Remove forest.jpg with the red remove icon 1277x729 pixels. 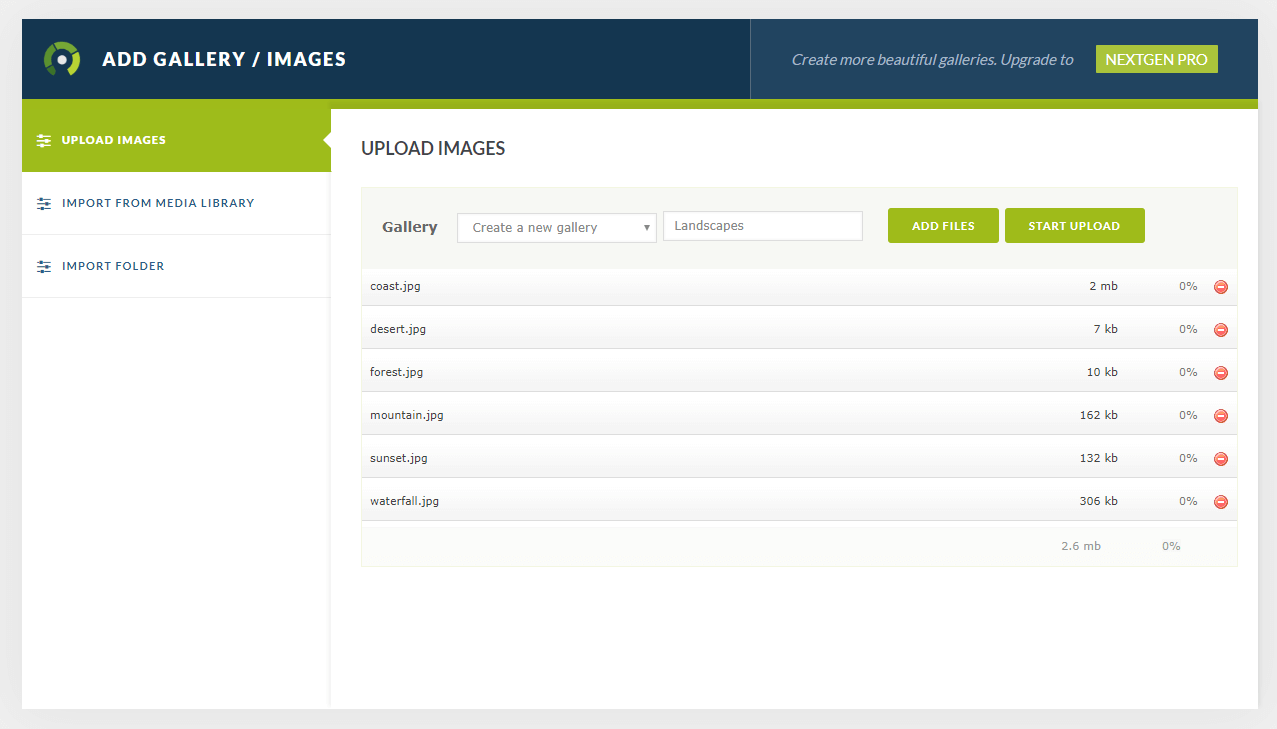point(1220,372)
